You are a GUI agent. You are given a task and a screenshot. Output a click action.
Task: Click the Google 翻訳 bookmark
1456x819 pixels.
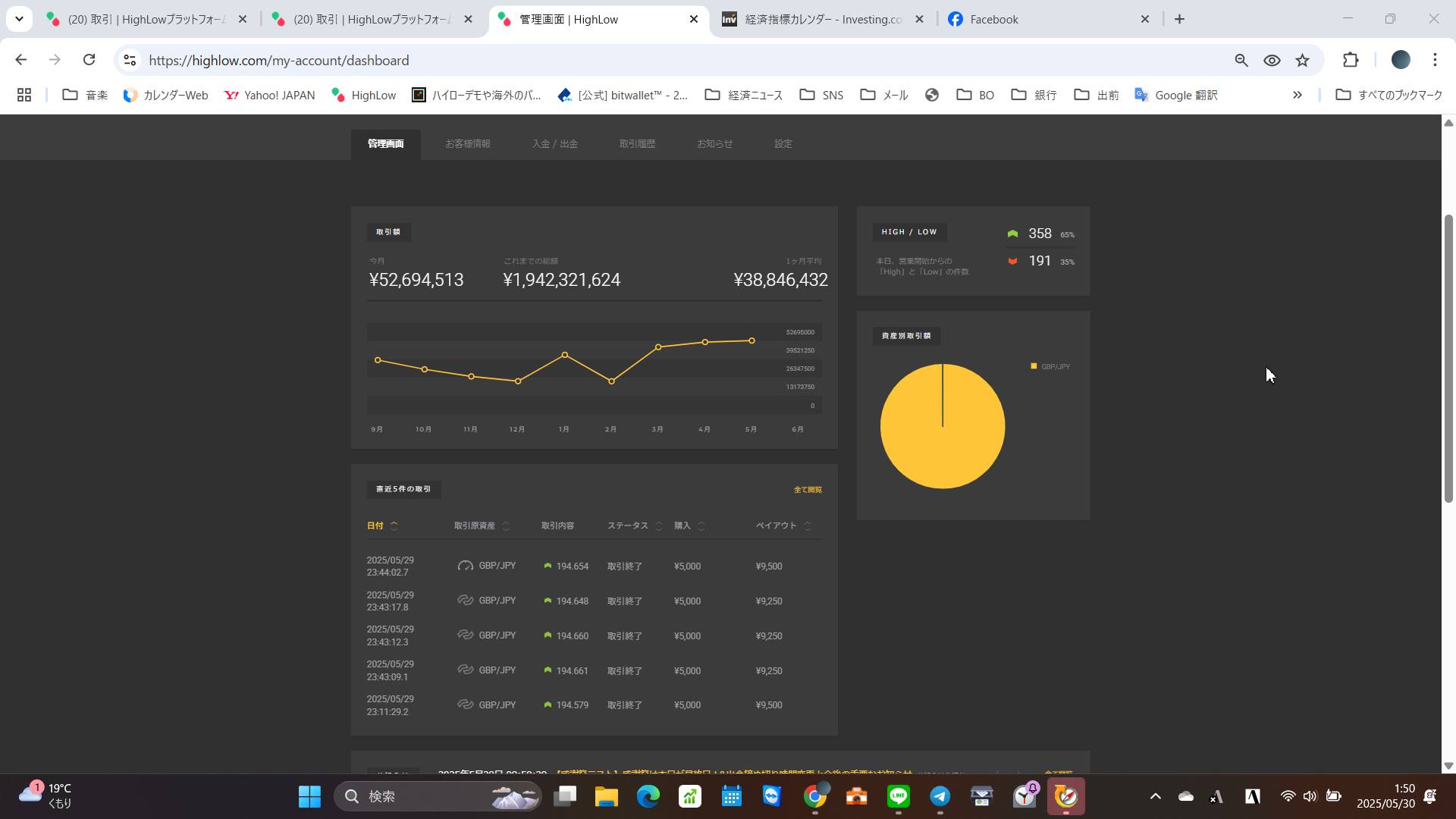click(x=1176, y=95)
